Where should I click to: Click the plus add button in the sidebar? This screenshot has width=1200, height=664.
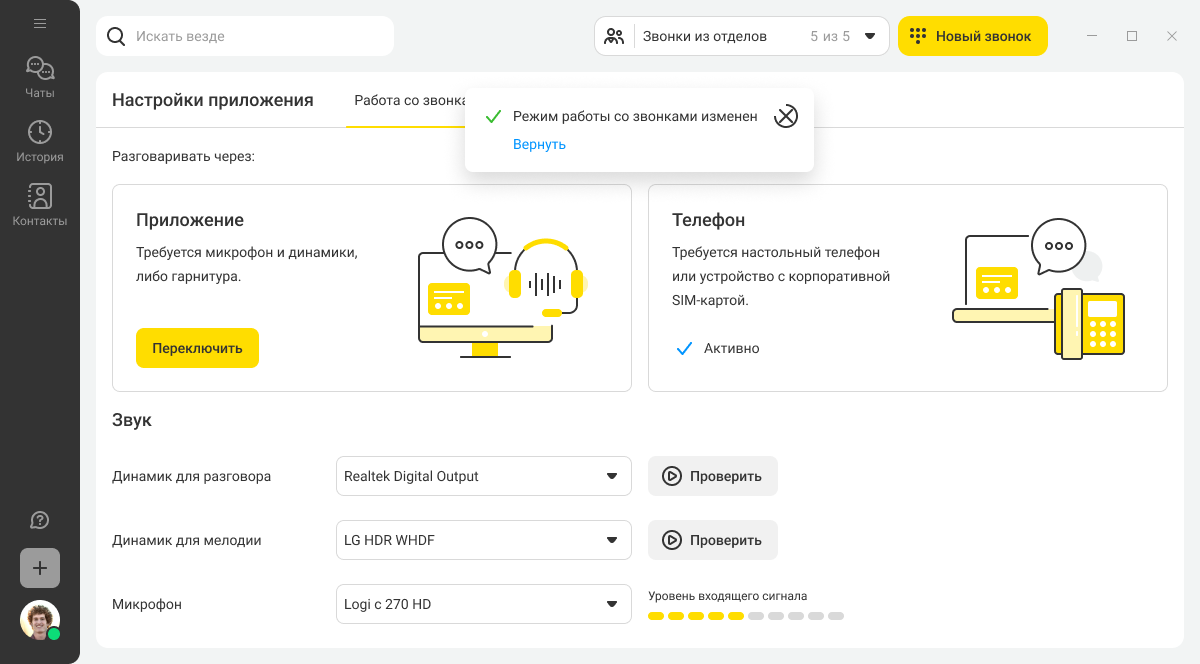click(40, 568)
